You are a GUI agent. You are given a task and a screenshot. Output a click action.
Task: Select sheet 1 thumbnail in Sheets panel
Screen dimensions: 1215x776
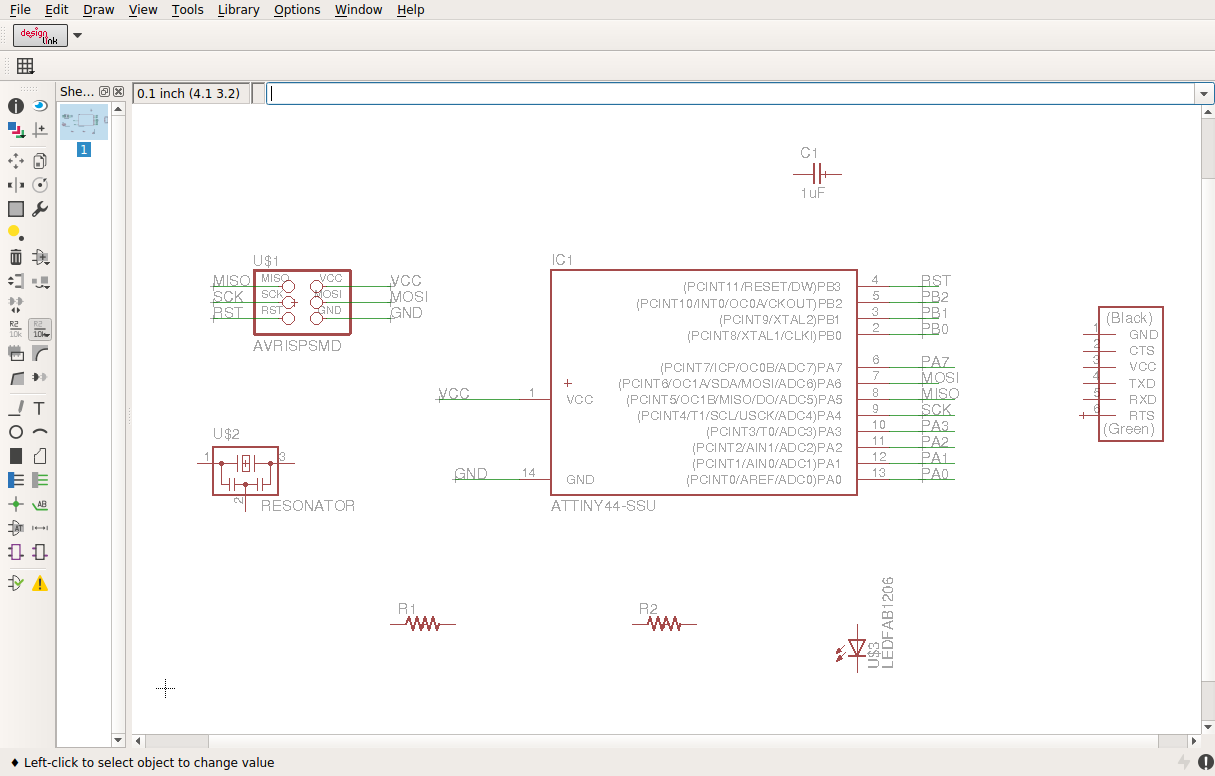point(84,122)
